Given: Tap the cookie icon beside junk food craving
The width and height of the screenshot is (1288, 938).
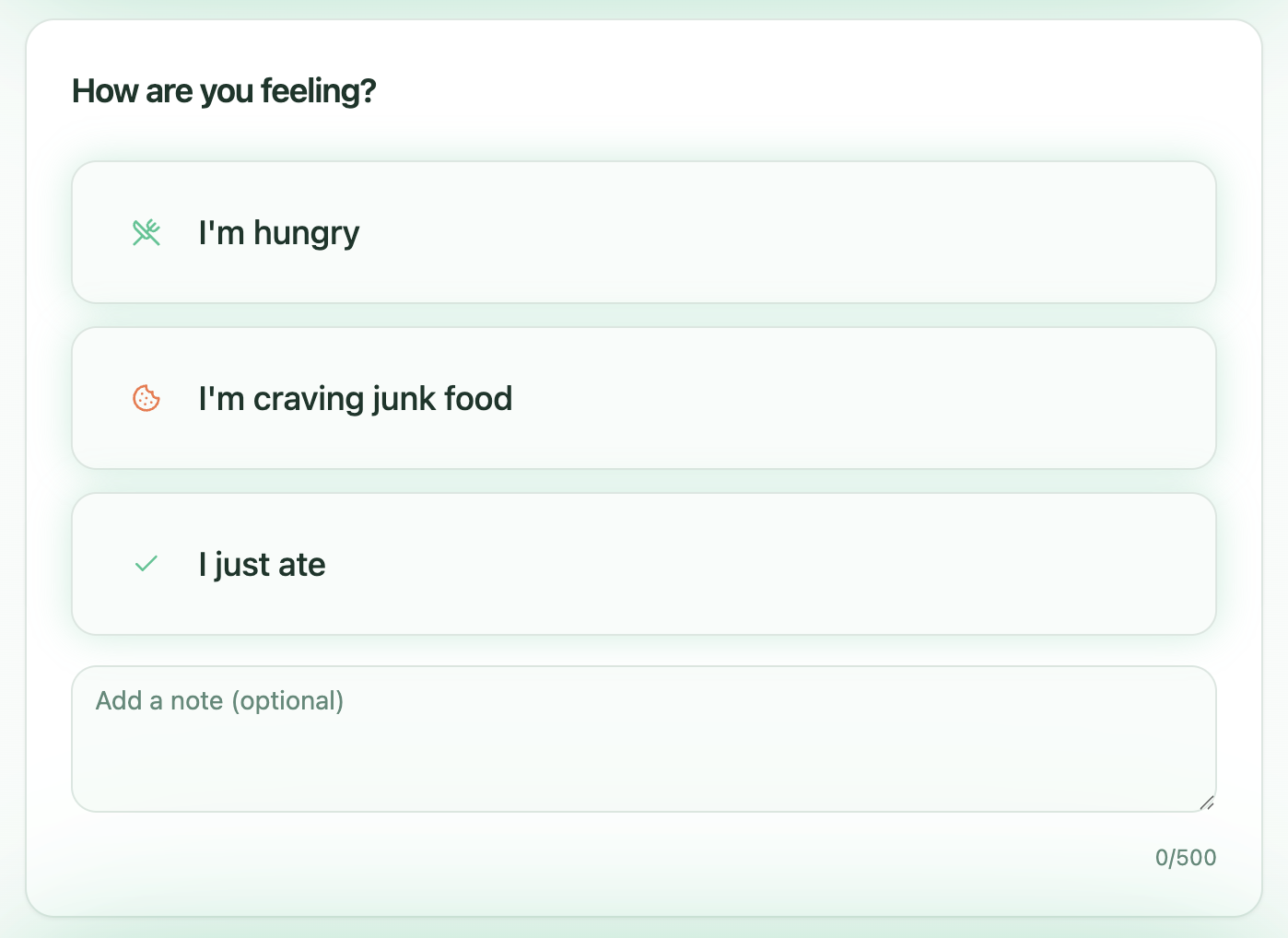Looking at the screenshot, I should [146, 398].
